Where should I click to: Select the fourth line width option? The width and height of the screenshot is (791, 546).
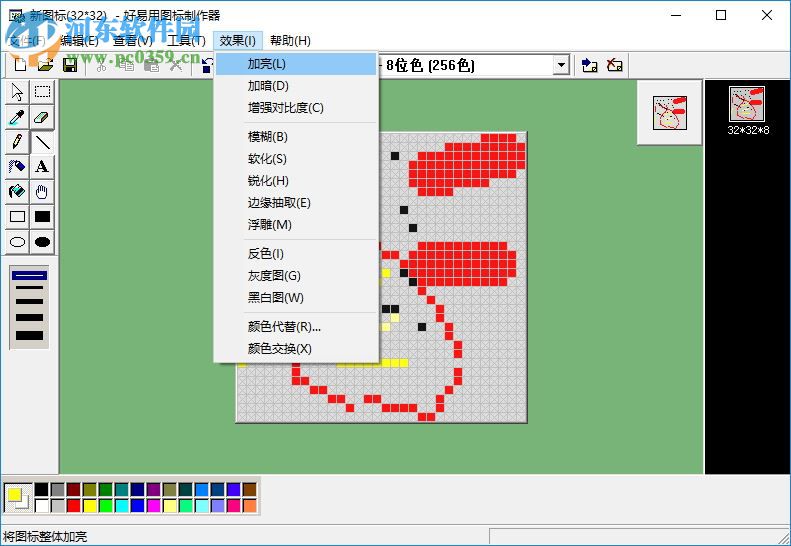[29, 317]
